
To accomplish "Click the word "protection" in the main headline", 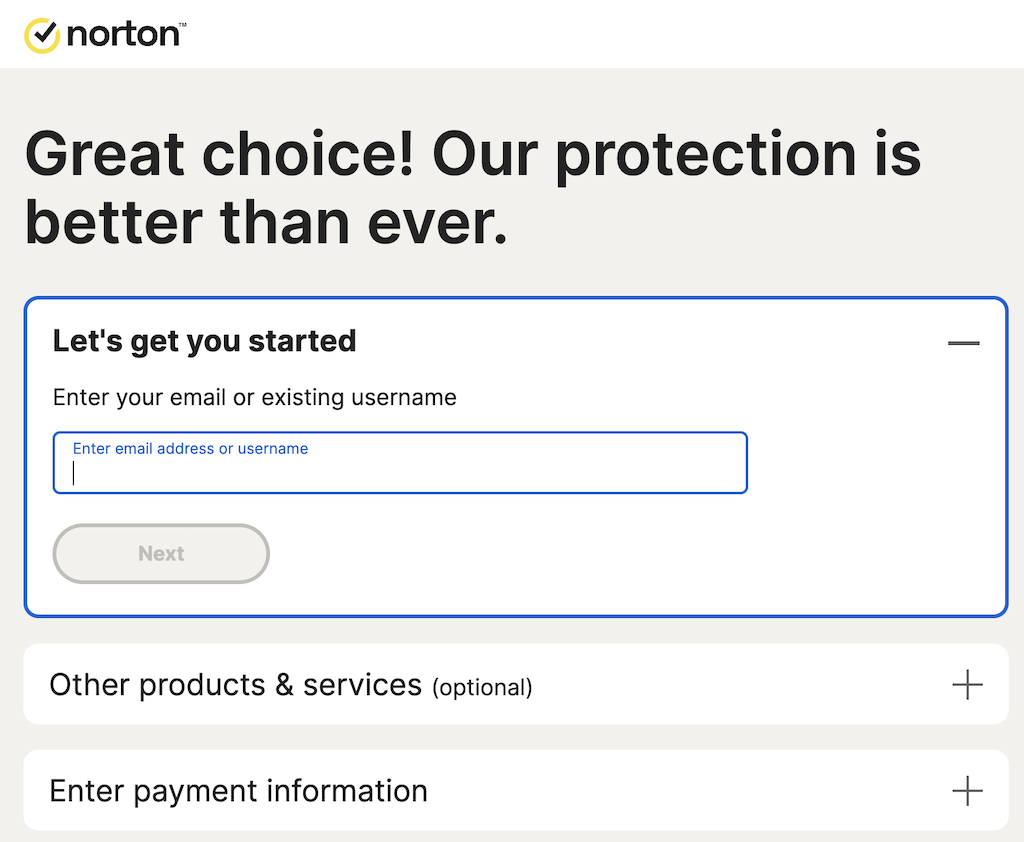I will tap(706, 155).
